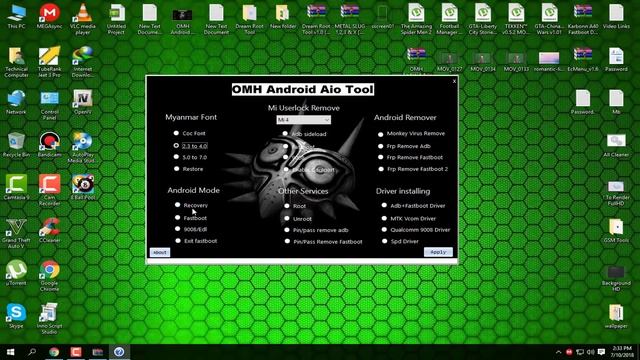
Task: Select the Coc Font radio button
Action: [x=176, y=133]
